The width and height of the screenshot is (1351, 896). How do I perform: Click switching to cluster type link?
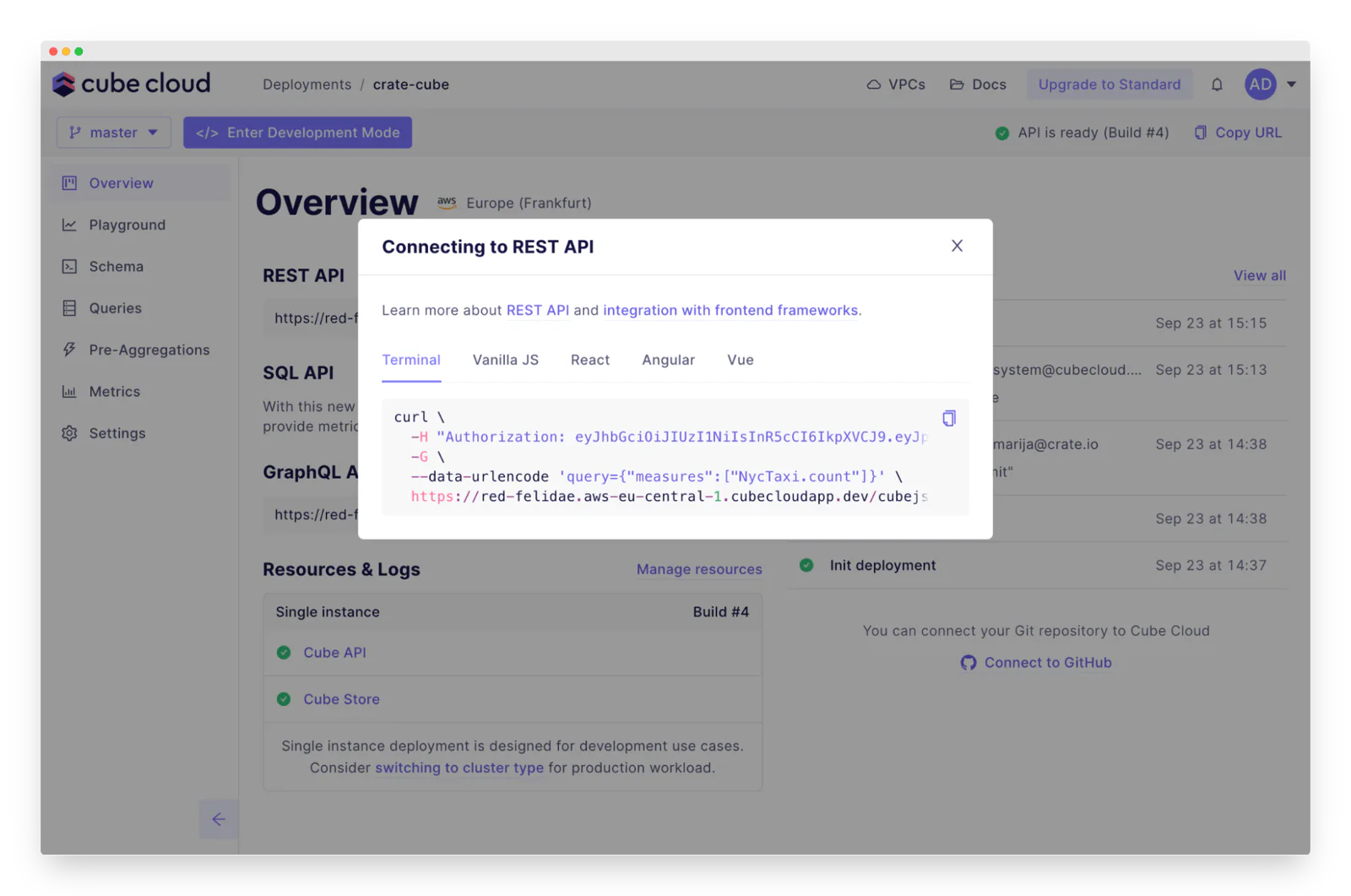(459, 768)
